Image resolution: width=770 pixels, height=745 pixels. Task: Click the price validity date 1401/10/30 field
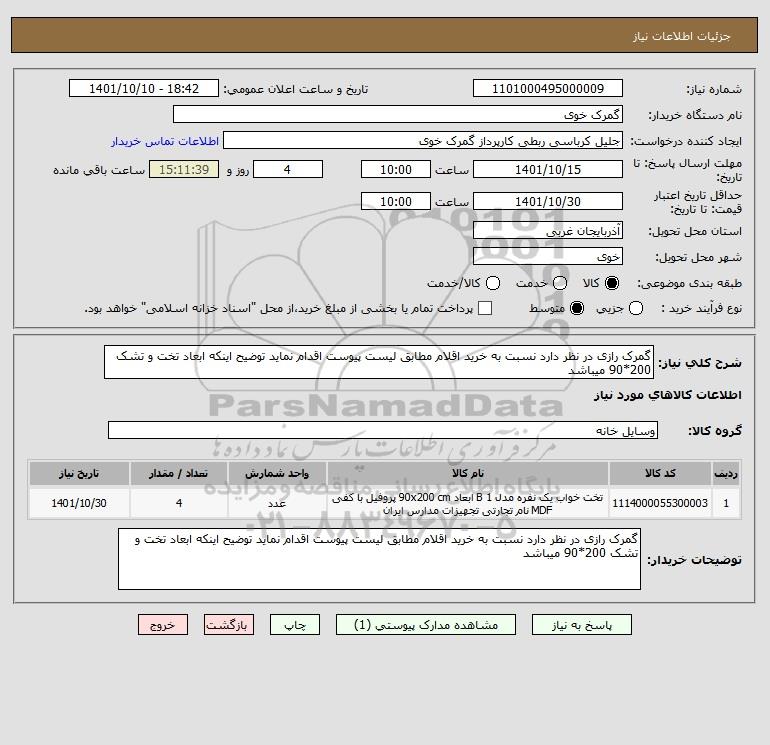click(548, 201)
